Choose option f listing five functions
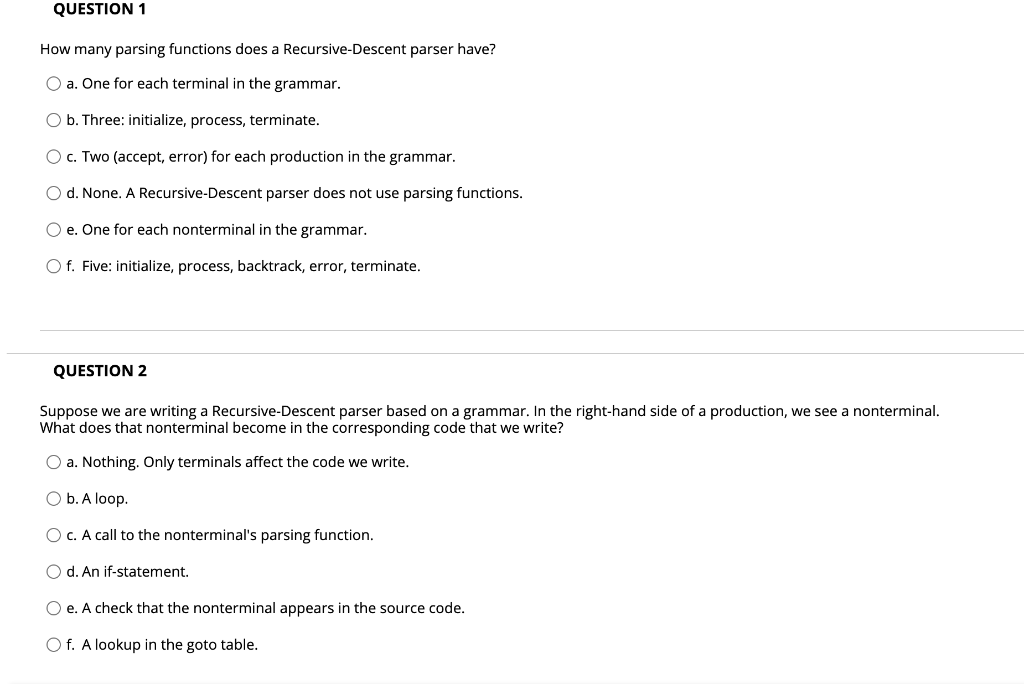The width and height of the screenshot is (1024, 684). click(x=54, y=266)
